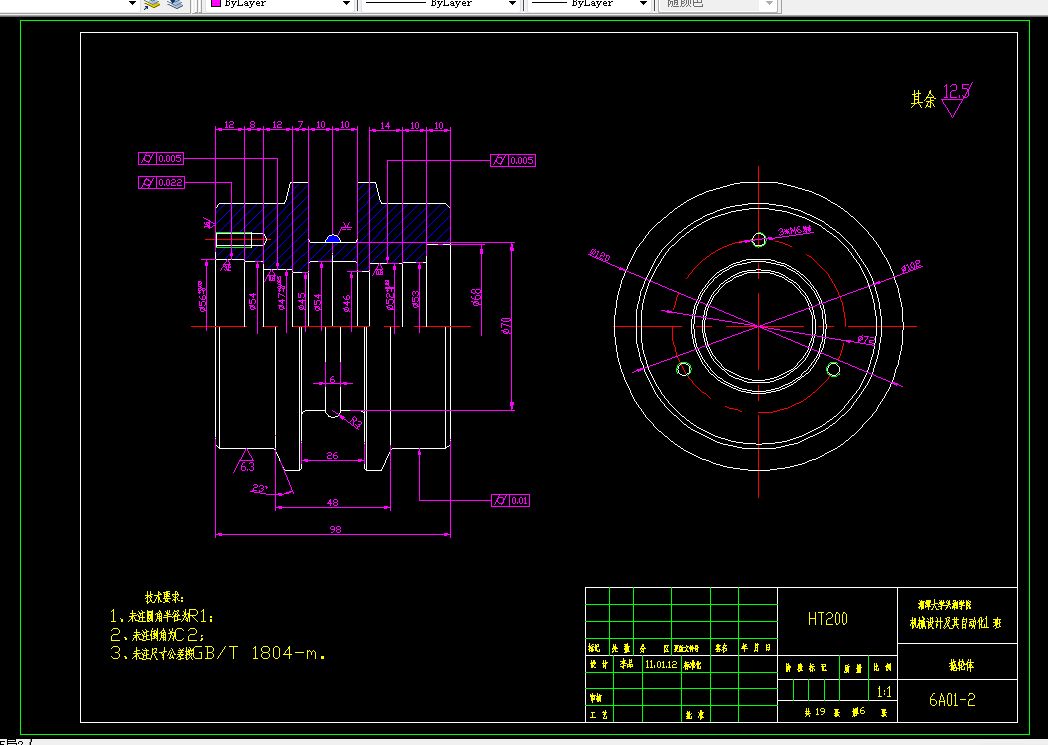Select the GB/T 1804-m requirement line
This screenshot has width=1048, height=745.
[x=218, y=653]
